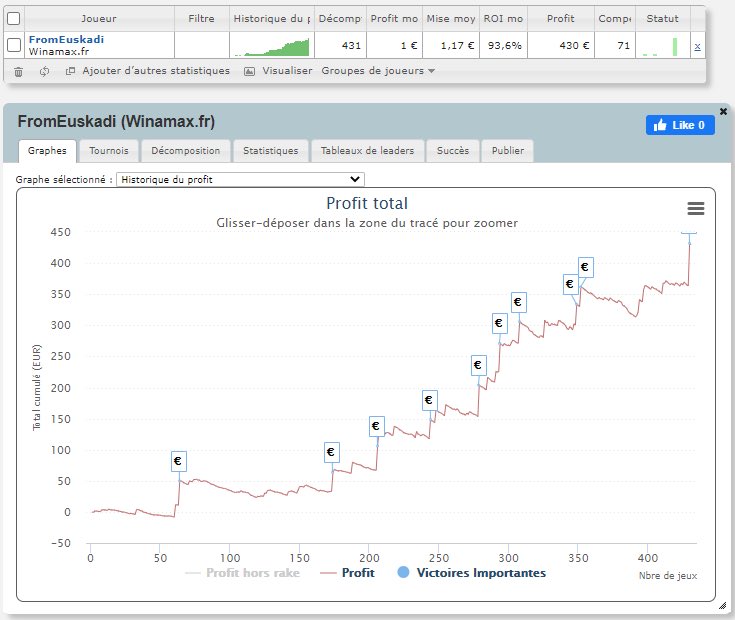Open Graphe sélectionné dropdown

coord(240,179)
